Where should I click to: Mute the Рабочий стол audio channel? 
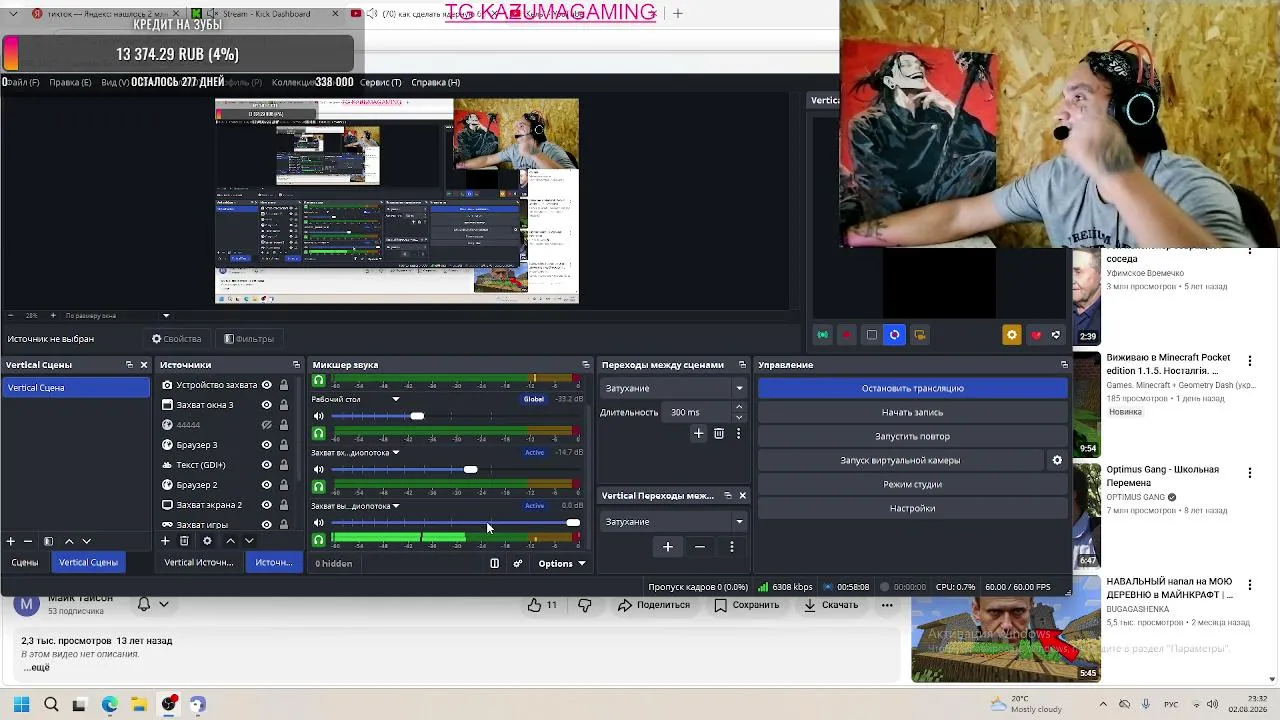pos(319,416)
